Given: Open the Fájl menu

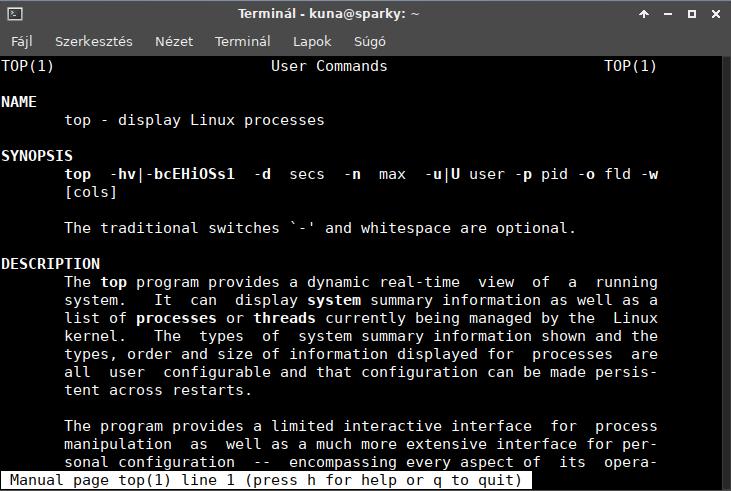Looking at the screenshot, I should [x=21, y=41].
